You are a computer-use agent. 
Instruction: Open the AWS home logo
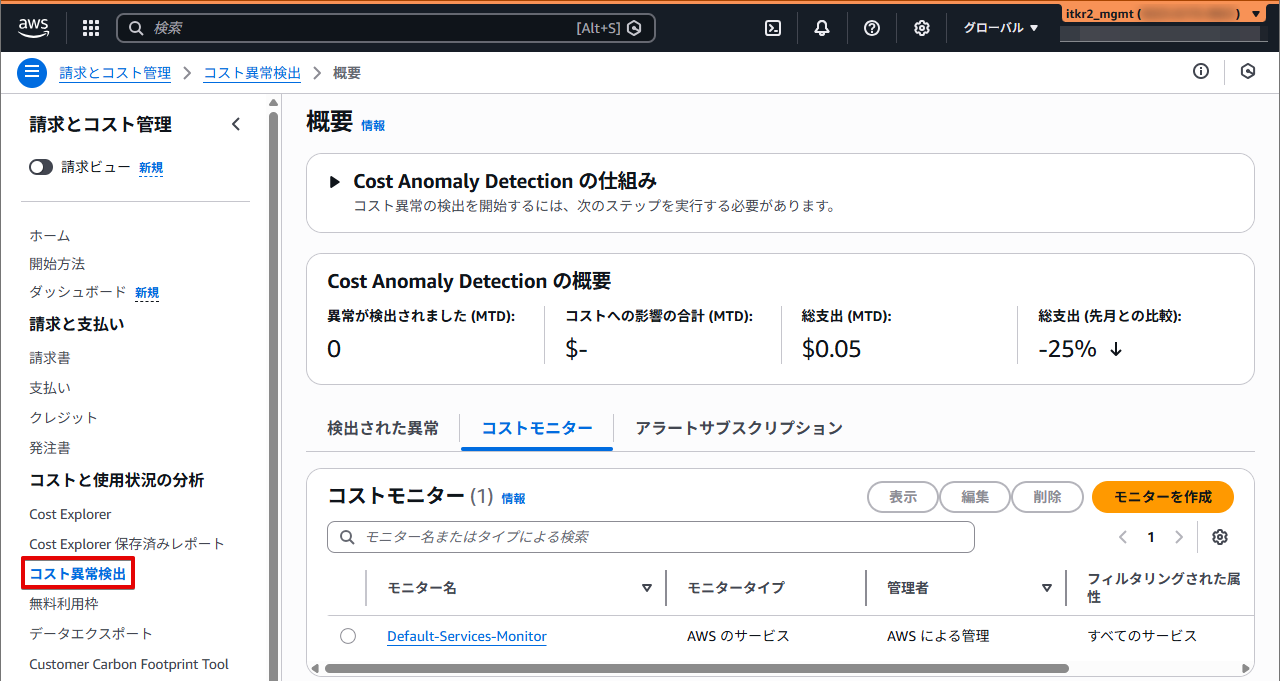34,28
